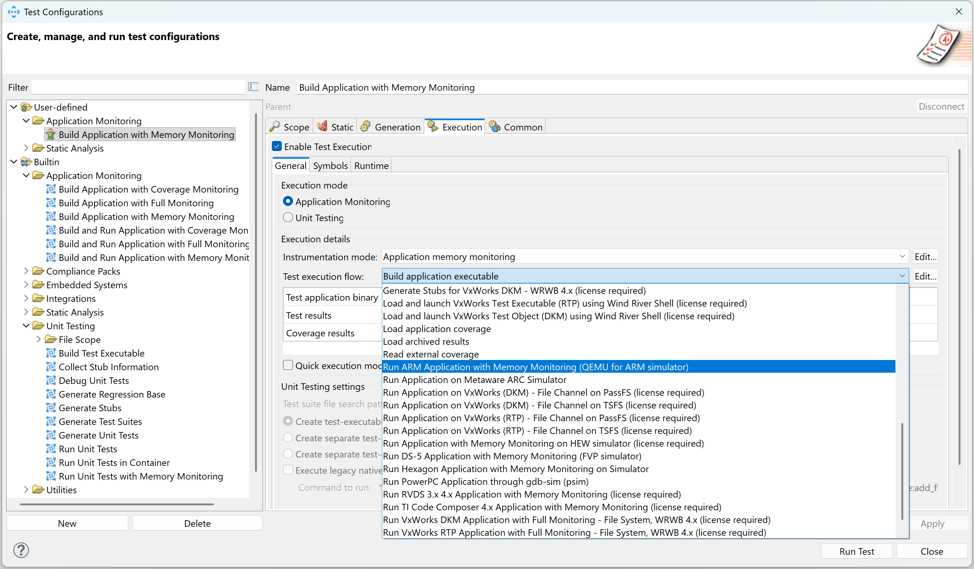This screenshot has width=974, height=569.
Task: Click the Embedded Systems folder icon
Action: [x=39, y=285]
